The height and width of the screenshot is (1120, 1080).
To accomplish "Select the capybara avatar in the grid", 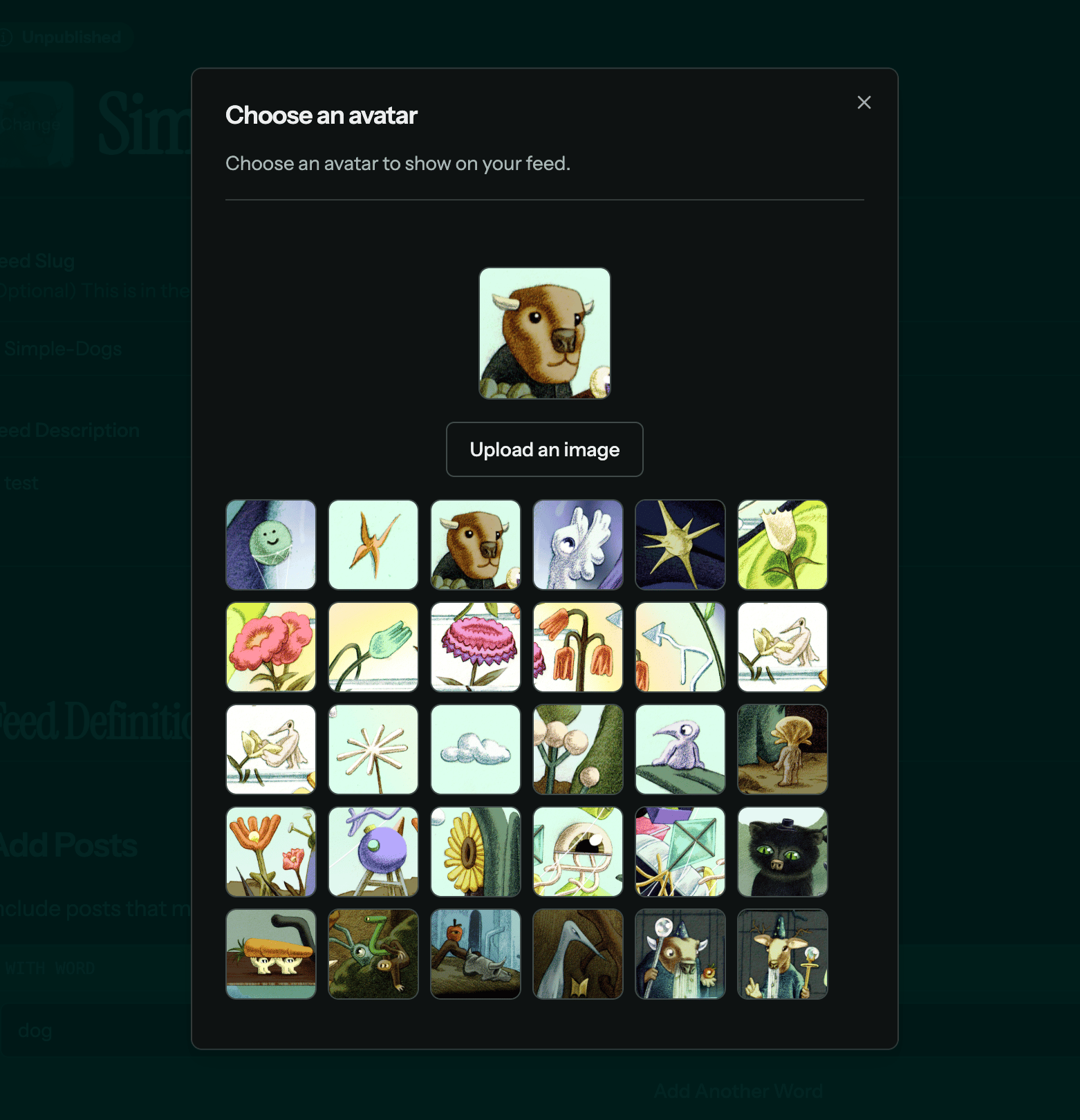I will [x=476, y=545].
